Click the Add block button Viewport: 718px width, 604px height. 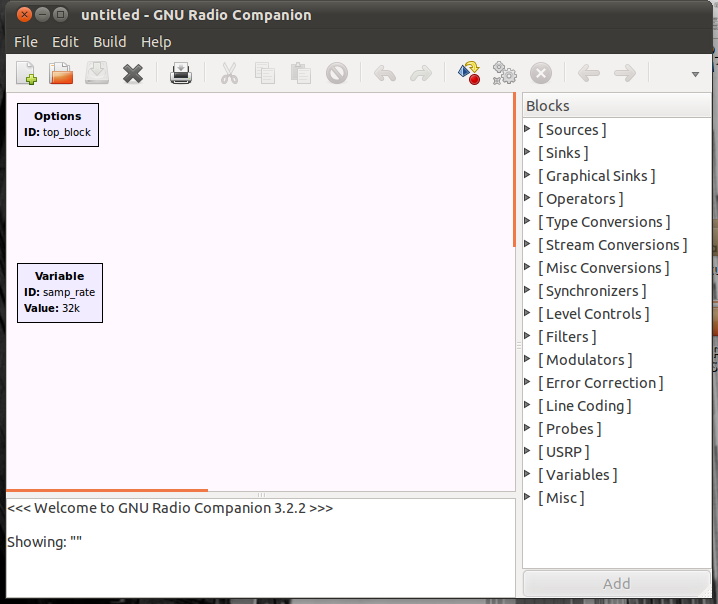click(x=616, y=583)
